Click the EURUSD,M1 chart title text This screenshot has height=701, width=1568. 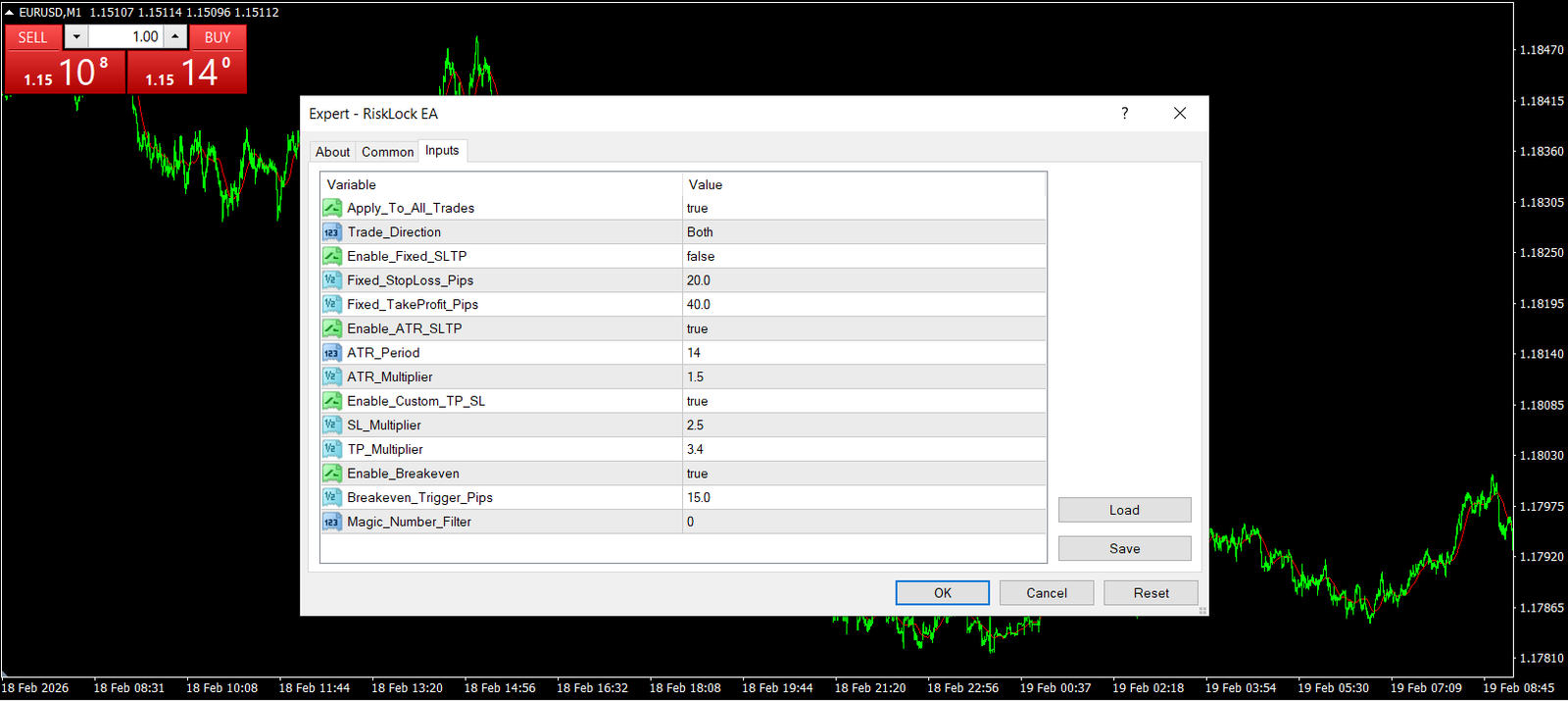[50, 12]
